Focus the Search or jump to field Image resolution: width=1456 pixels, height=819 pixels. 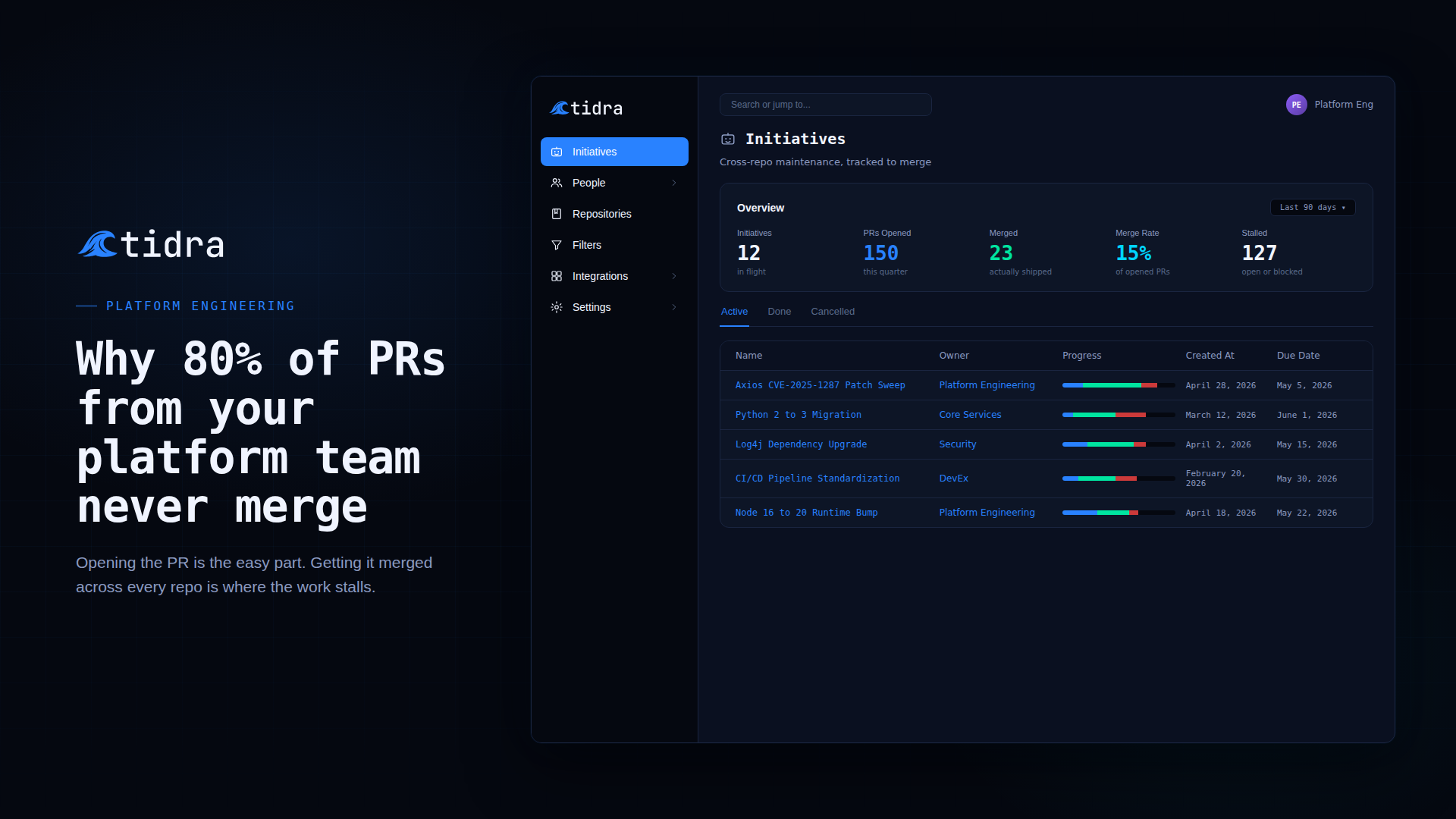tap(825, 105)
